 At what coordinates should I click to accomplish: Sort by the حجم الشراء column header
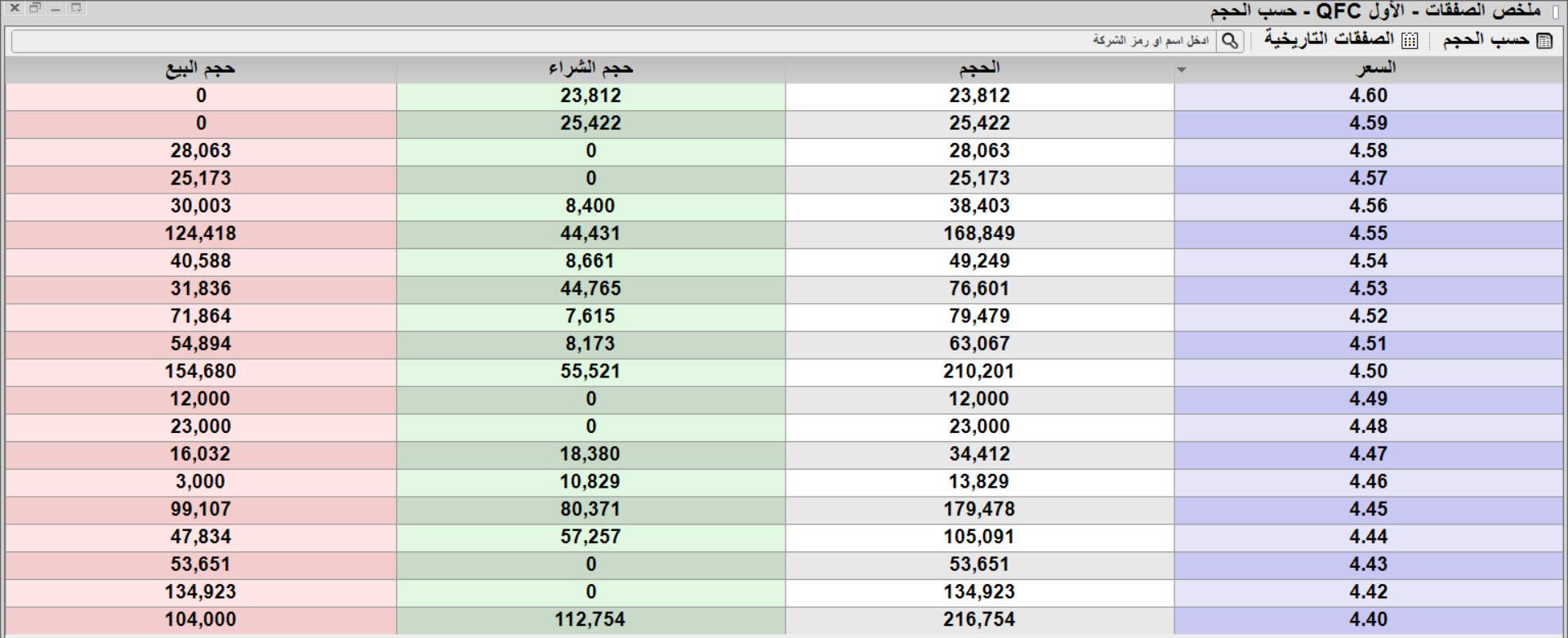(x=590, y=69)
